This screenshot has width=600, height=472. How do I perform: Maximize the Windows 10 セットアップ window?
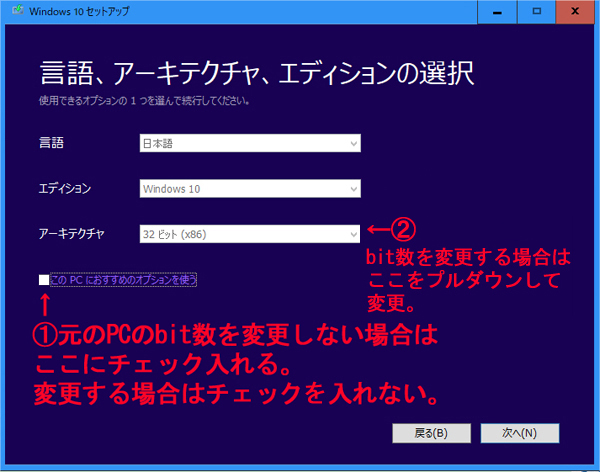pyautogui.click(x=536, y=12)
